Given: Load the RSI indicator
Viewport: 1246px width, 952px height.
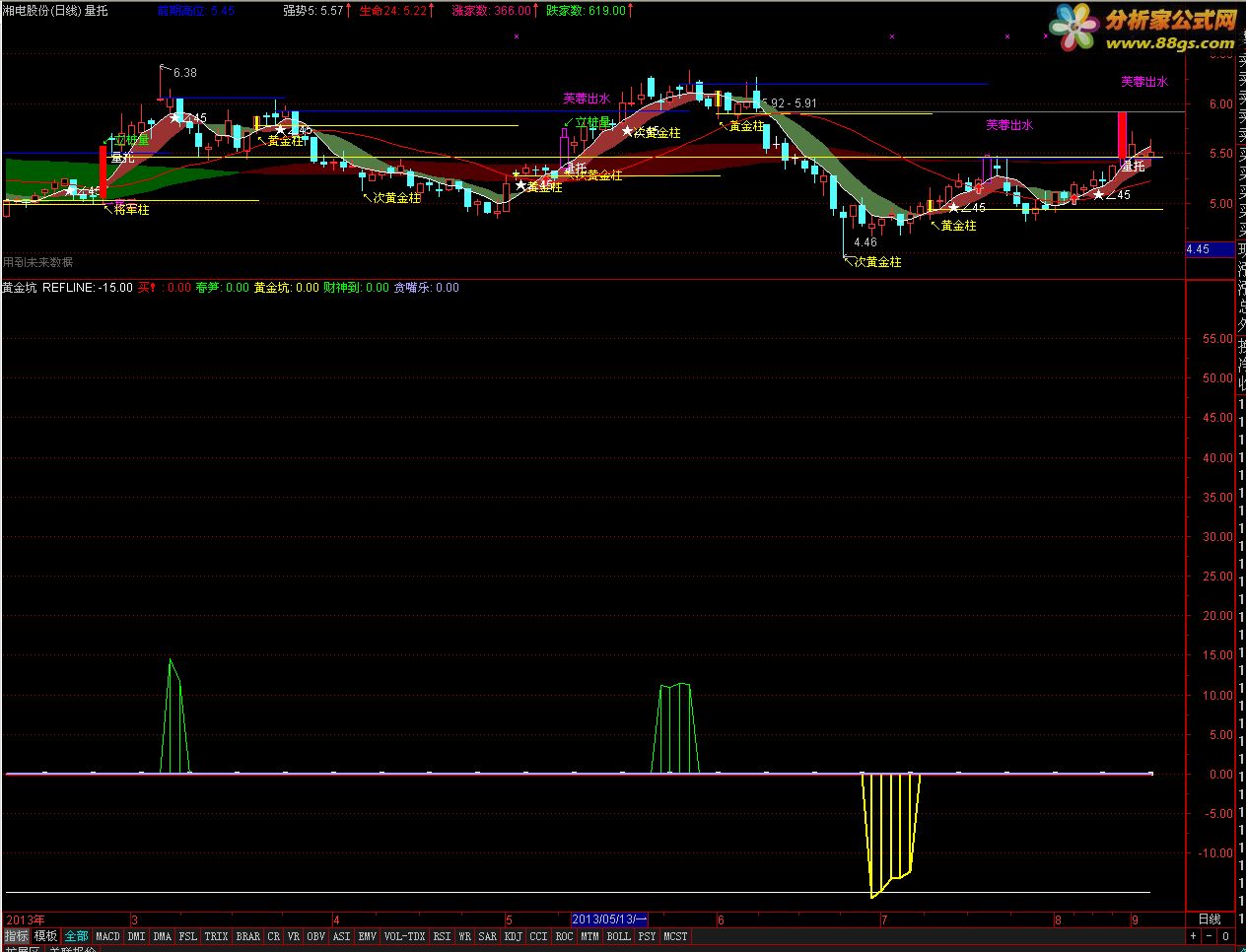Looking at the screenshot, I should [x=443, y=936].
